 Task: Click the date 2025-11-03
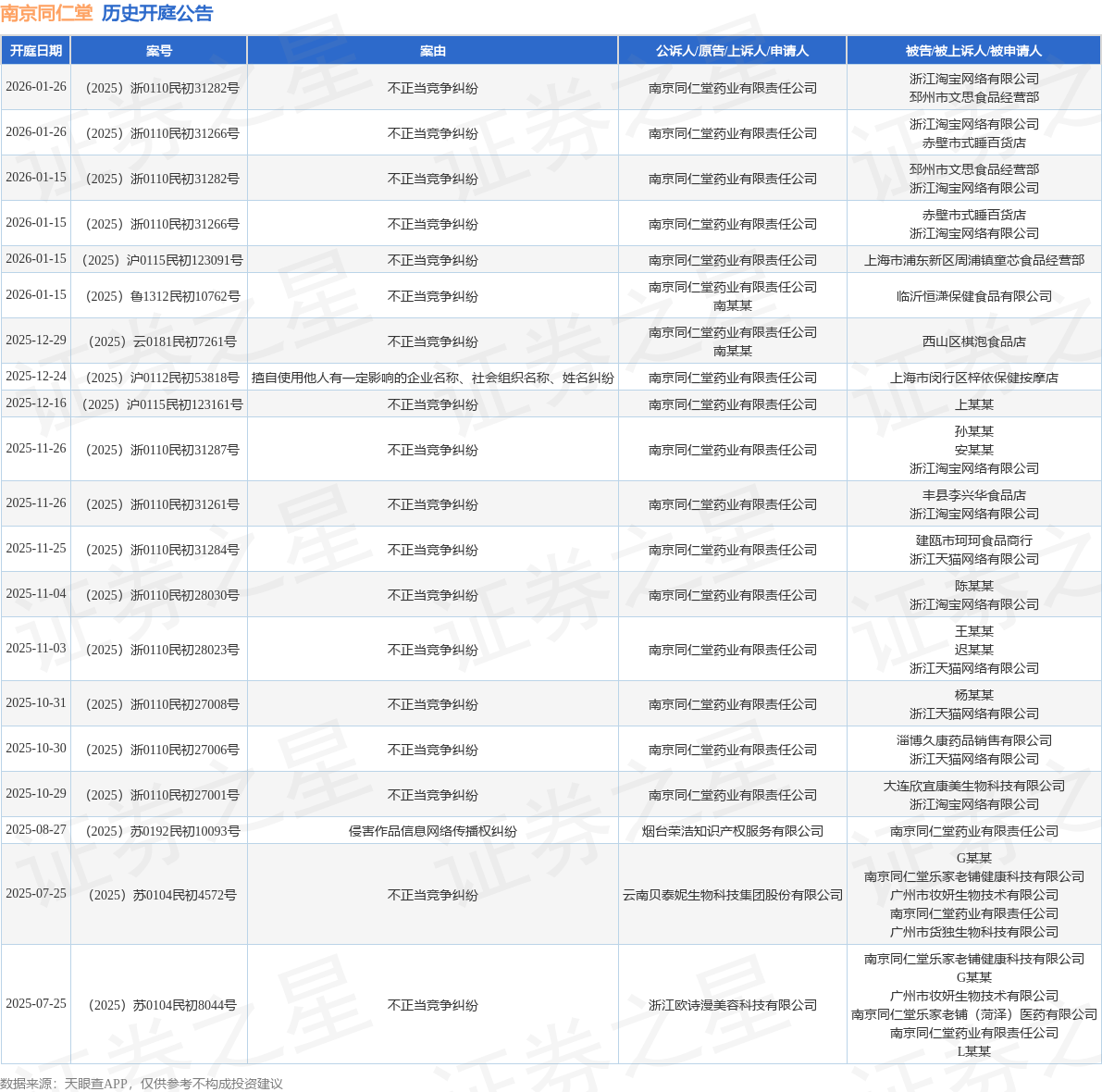pos(36,649)
